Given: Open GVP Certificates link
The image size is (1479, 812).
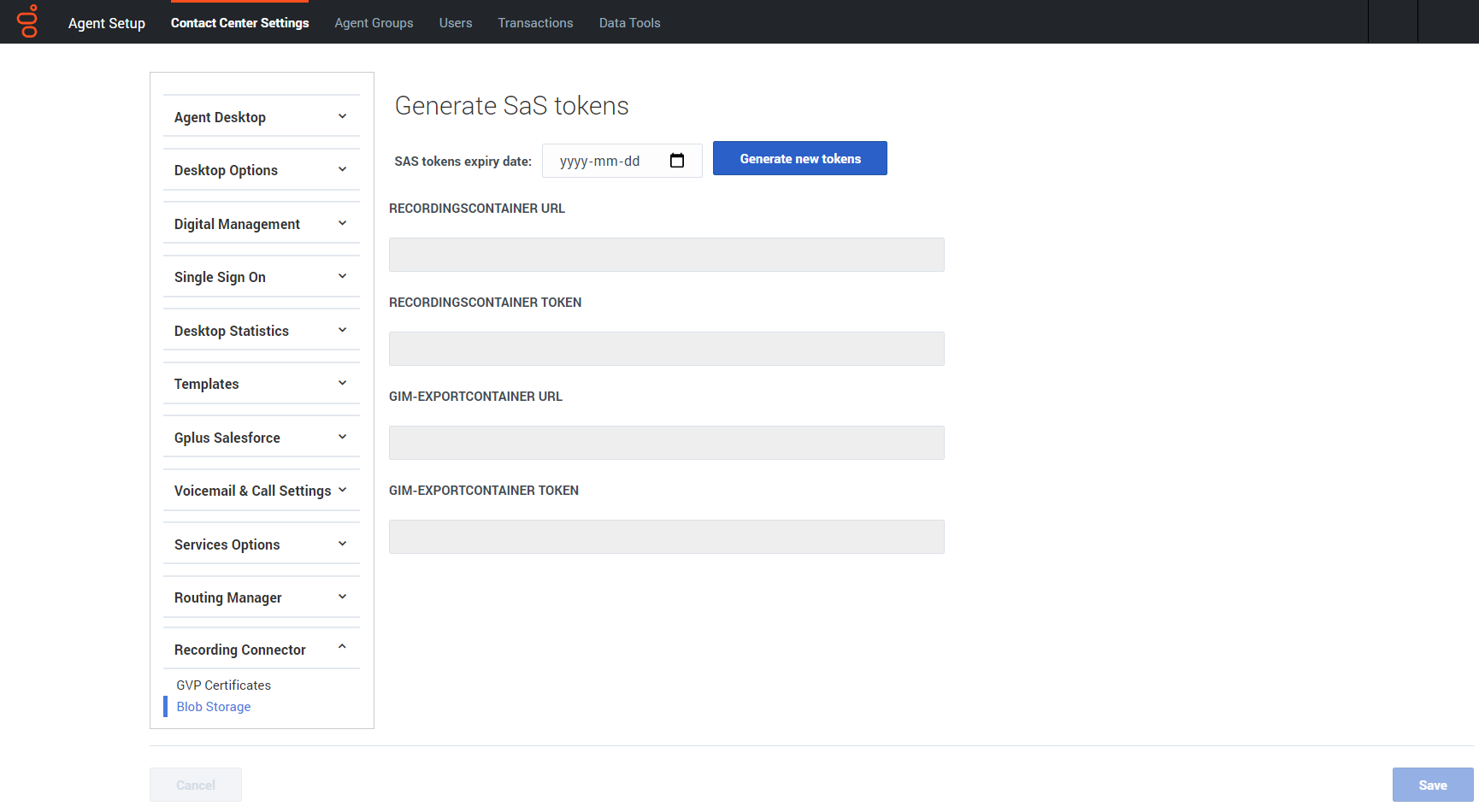Looking at the screenshot, I should click(x=224, y=685).
